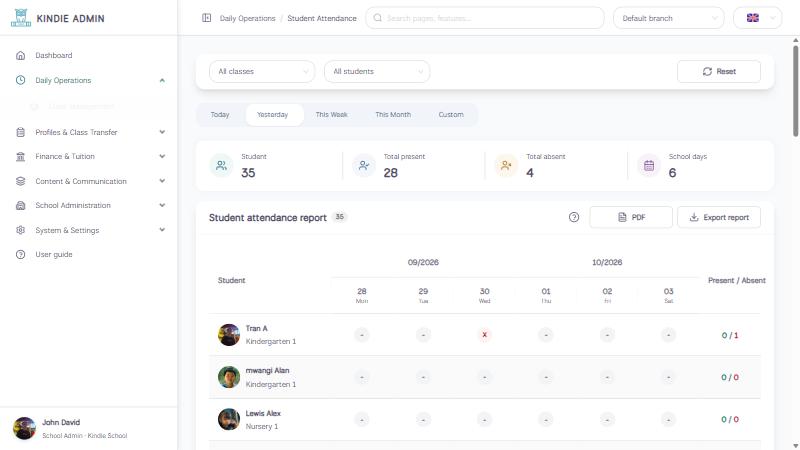Download the report as PDF
The width and height of the screenshot is (800, 450).
(631, 217)
